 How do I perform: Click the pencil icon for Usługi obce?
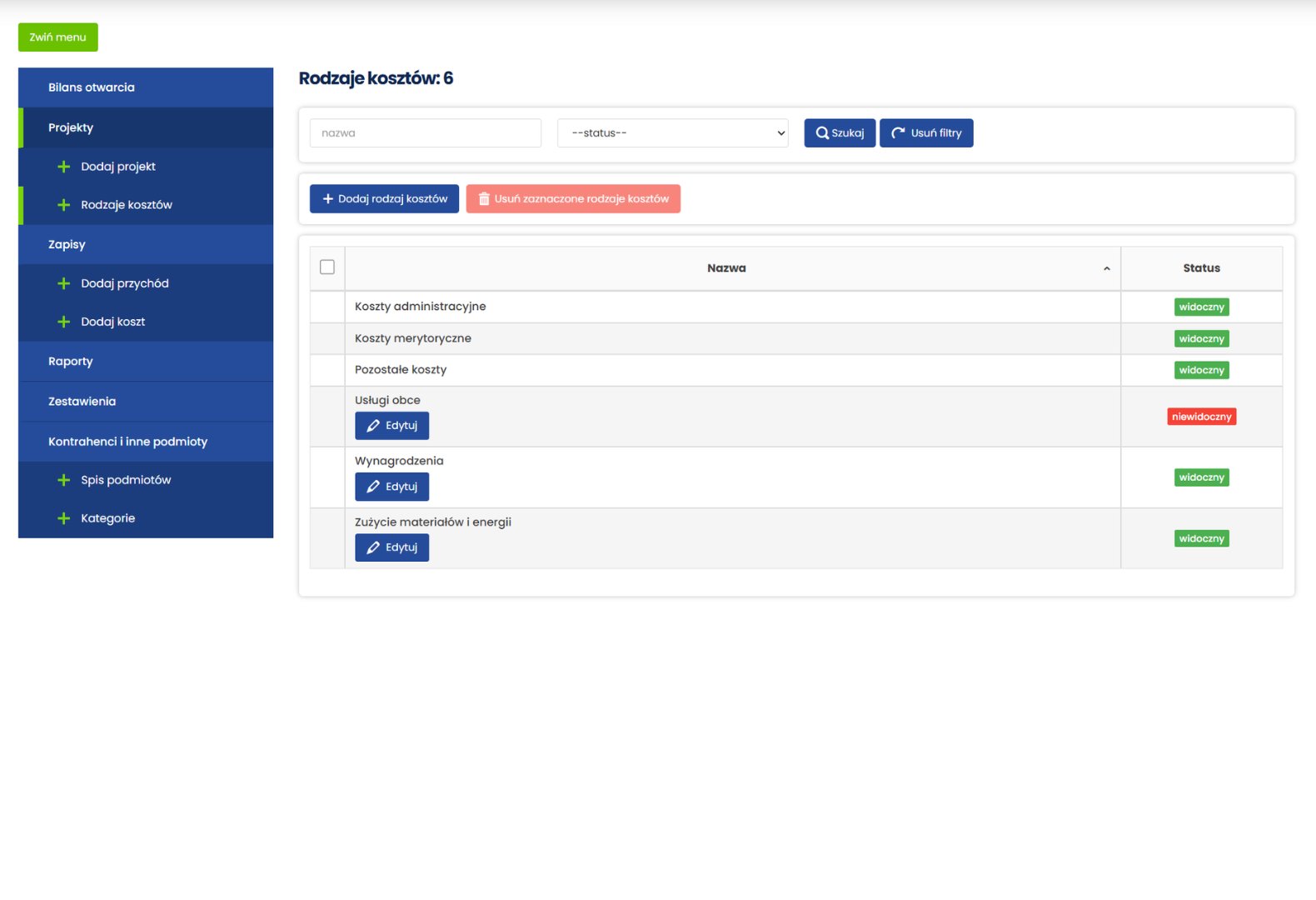(373, 426)
